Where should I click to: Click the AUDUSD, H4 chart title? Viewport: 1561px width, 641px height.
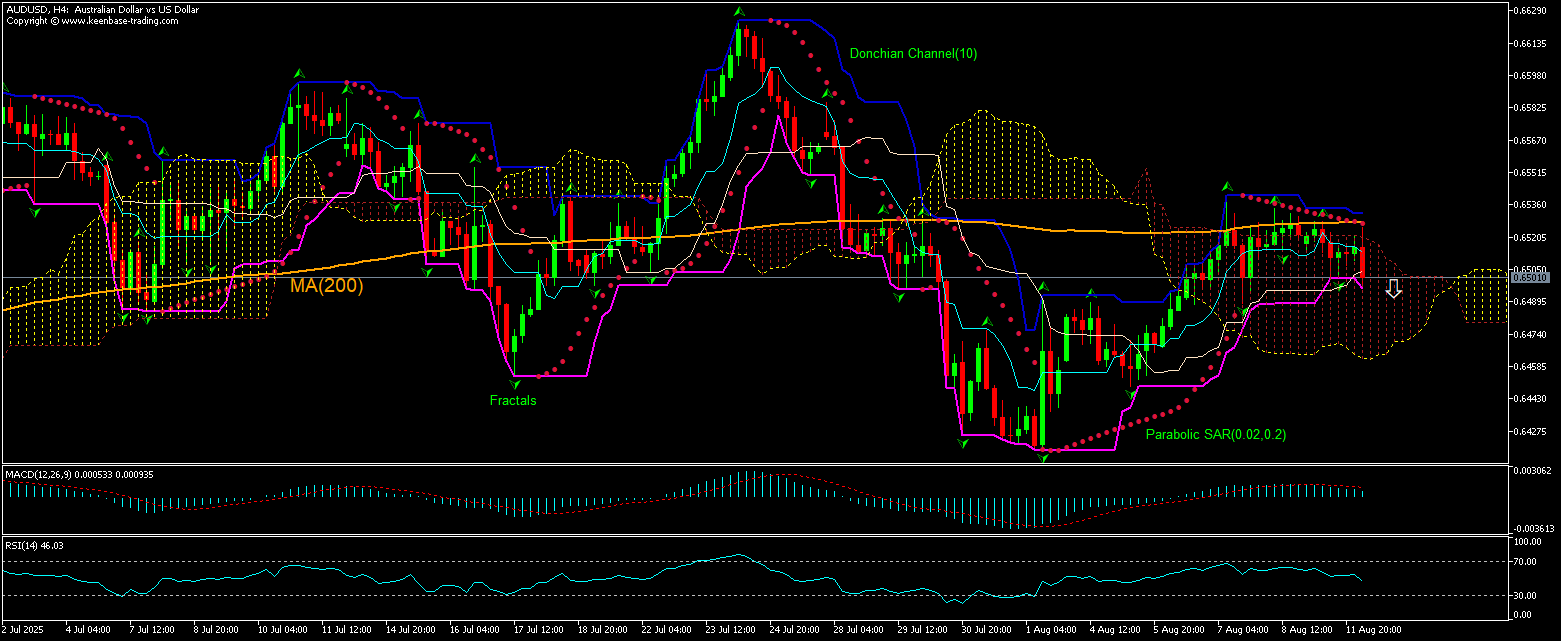(102, 9)
